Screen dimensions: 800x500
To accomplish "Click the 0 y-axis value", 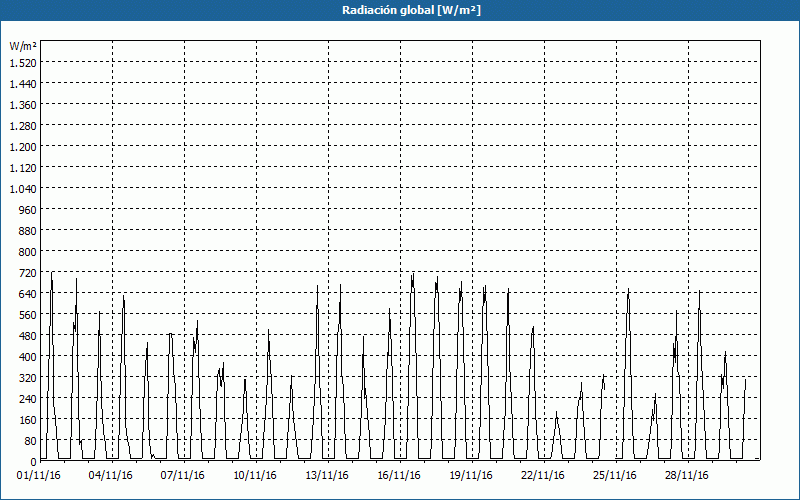I will [x=34, y=462].
